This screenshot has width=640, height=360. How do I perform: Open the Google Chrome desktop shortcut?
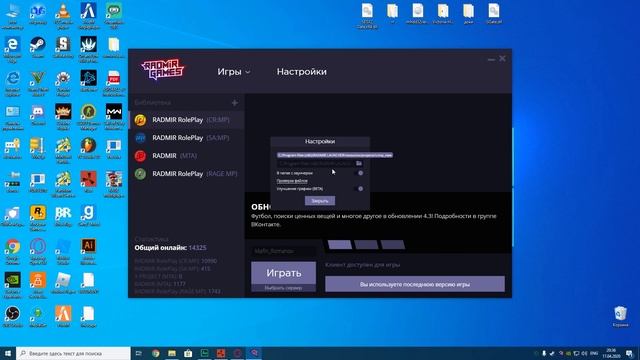pos(13,251)
